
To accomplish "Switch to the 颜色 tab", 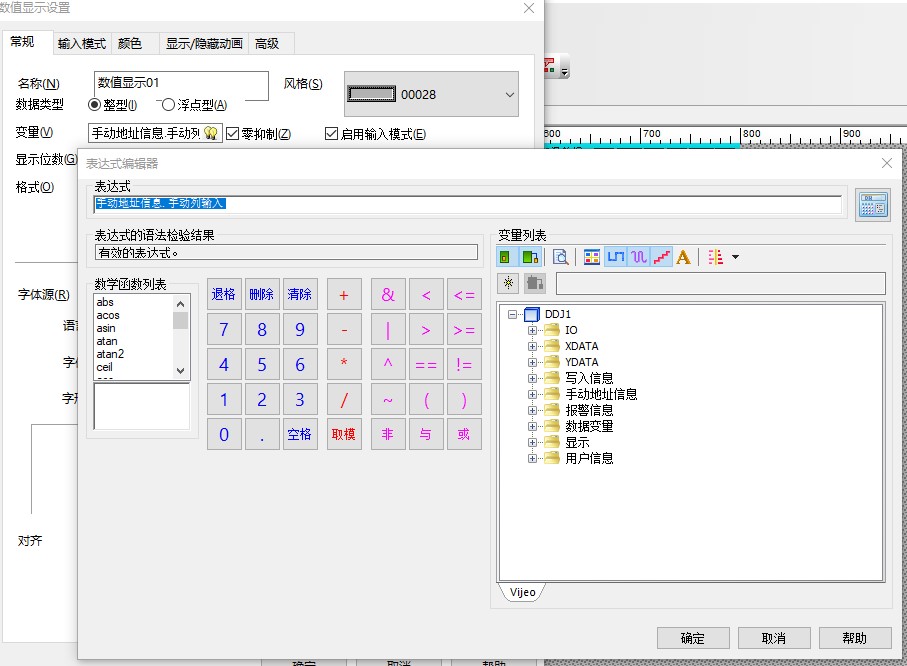I will click(130, 43).
